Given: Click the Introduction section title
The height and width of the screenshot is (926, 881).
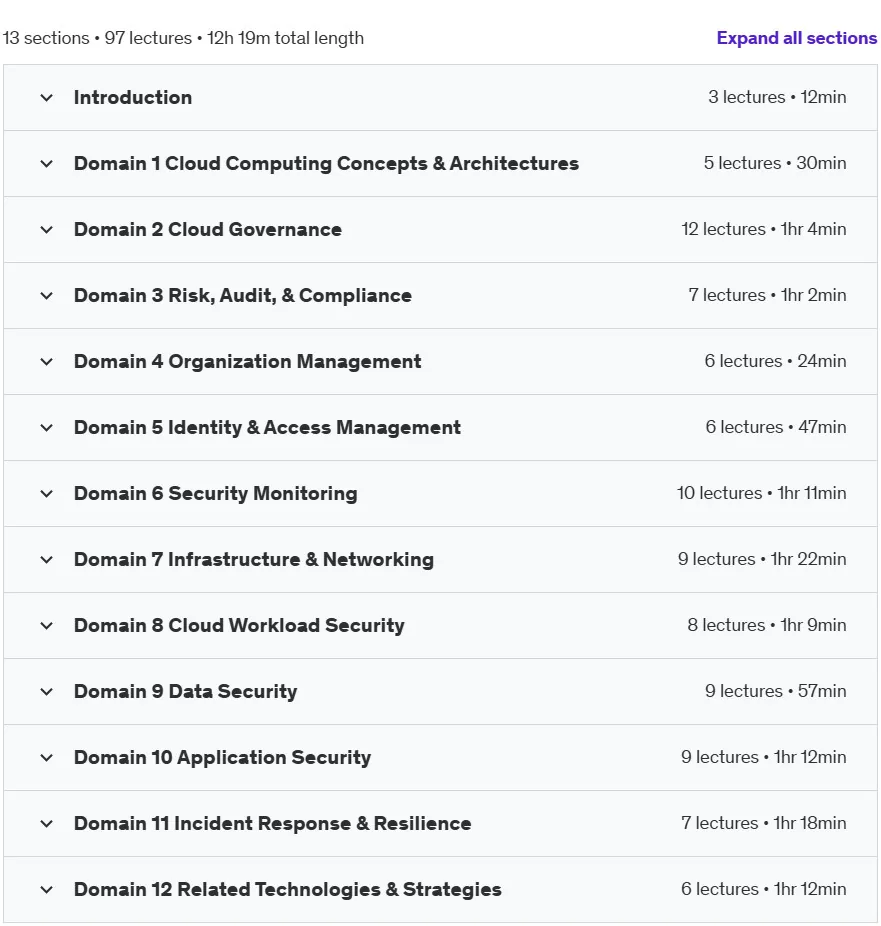Looking at the screenshot, I should [133, 97].
